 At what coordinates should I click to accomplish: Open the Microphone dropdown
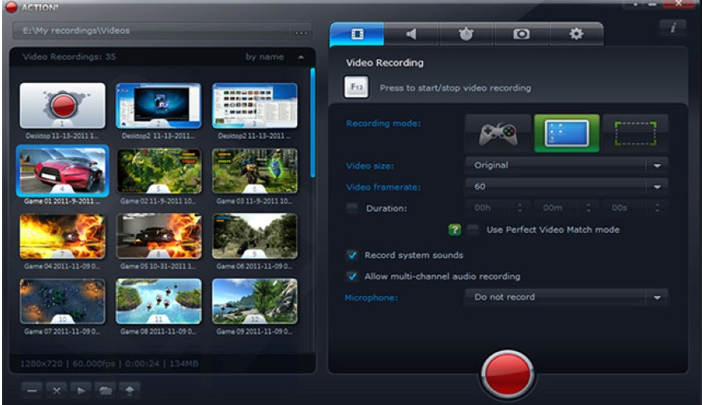(x=566, y=297)
